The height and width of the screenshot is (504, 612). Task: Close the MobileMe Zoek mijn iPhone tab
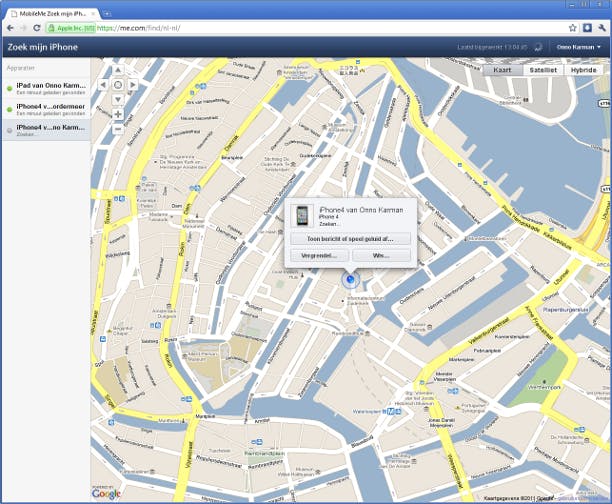[93, 14]
